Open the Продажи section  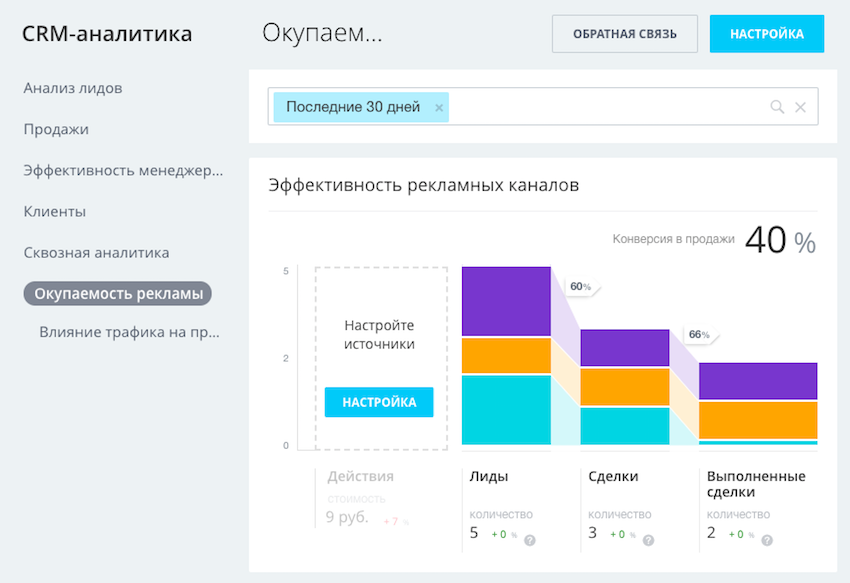pyautogui.click(x=56, y=129)
